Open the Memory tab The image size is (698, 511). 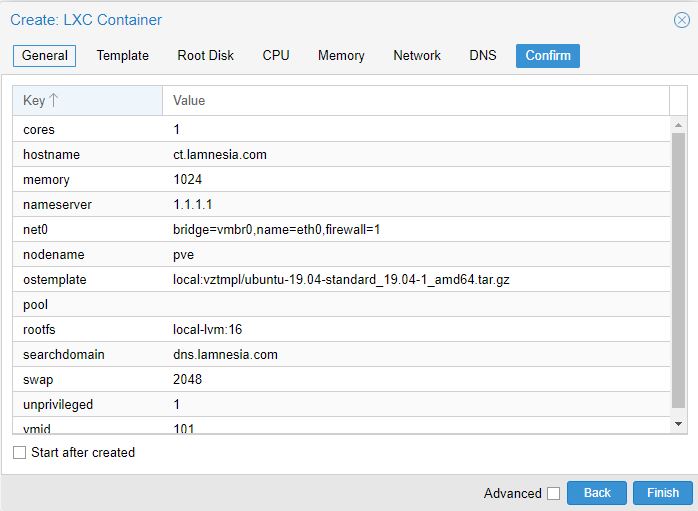pyautogui.click(x=341, y=56)
